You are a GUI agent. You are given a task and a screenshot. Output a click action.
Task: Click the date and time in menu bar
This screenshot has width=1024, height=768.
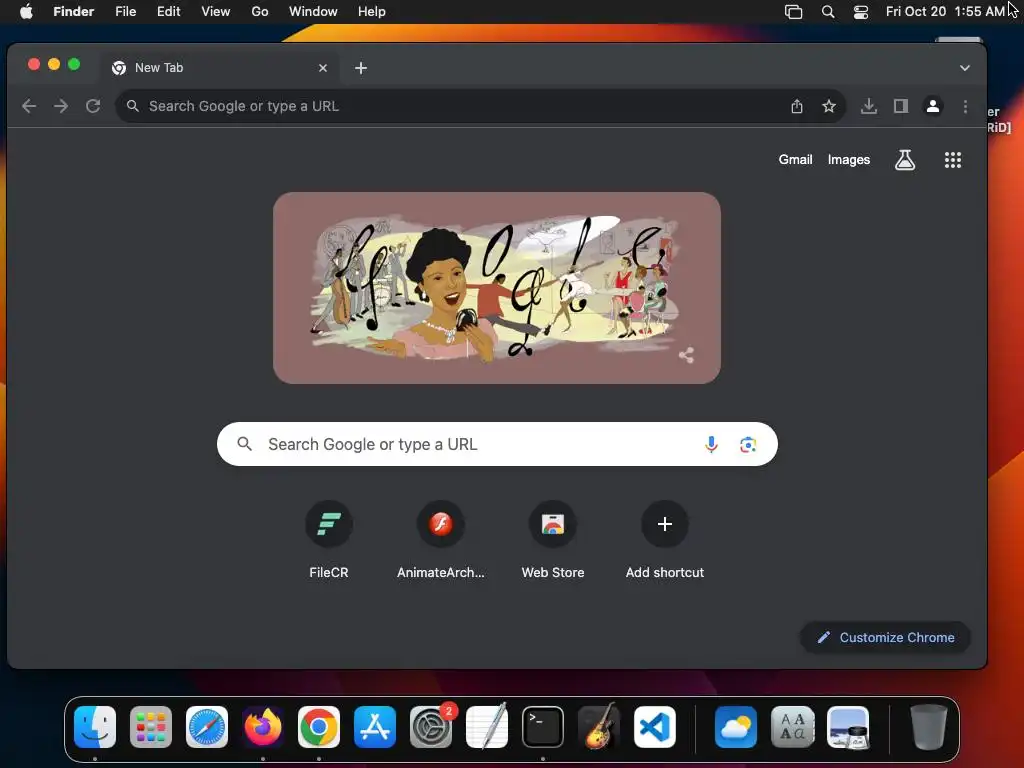(945, 12)
